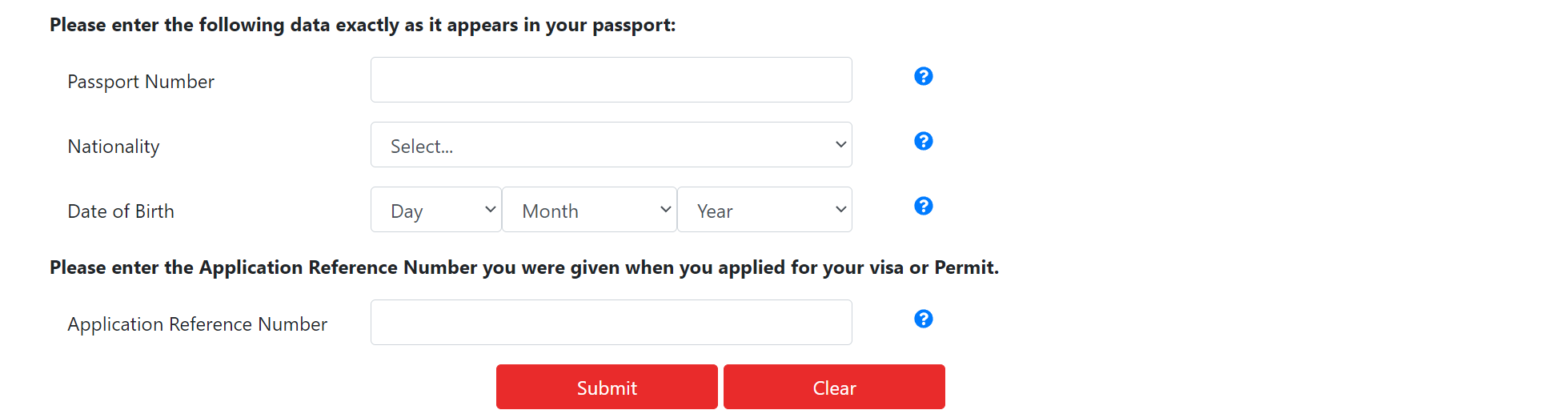This screenshot has width=1568, height=418.
Task: Click the Clear button
Action: point(834,388)
